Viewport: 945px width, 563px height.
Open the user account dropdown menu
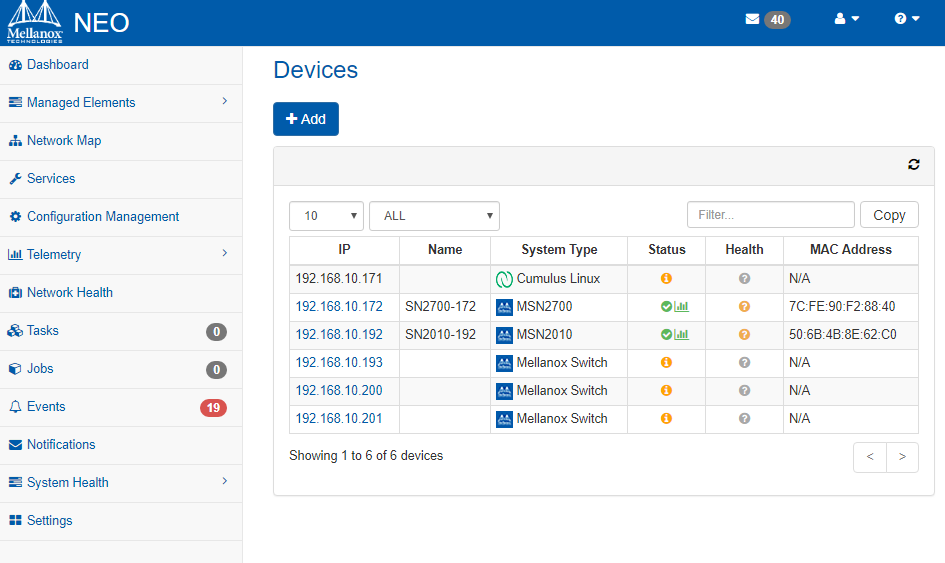coord(846,19)
